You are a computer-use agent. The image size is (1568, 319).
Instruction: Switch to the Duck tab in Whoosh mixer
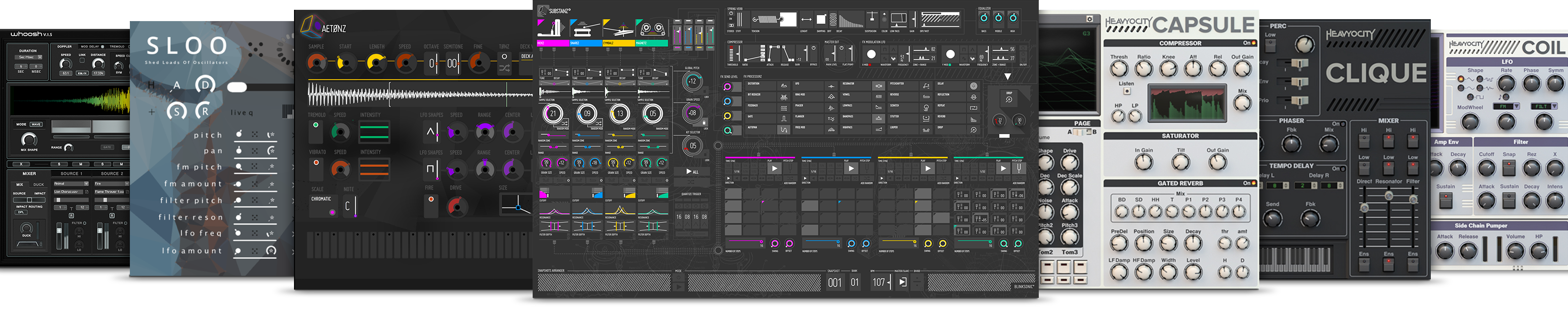pyautogui.click(x=39, y=184)
